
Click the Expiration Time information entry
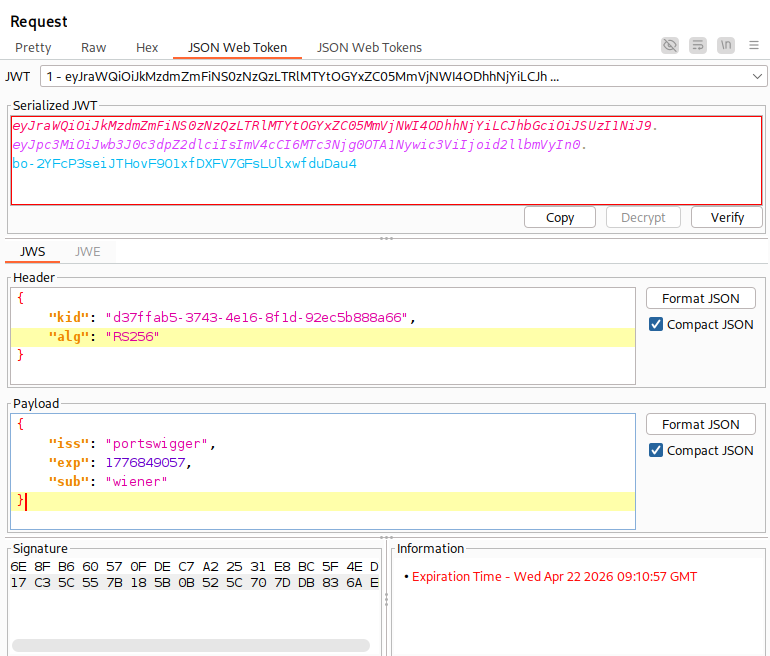pyautogui.click(x=554, y=577)
